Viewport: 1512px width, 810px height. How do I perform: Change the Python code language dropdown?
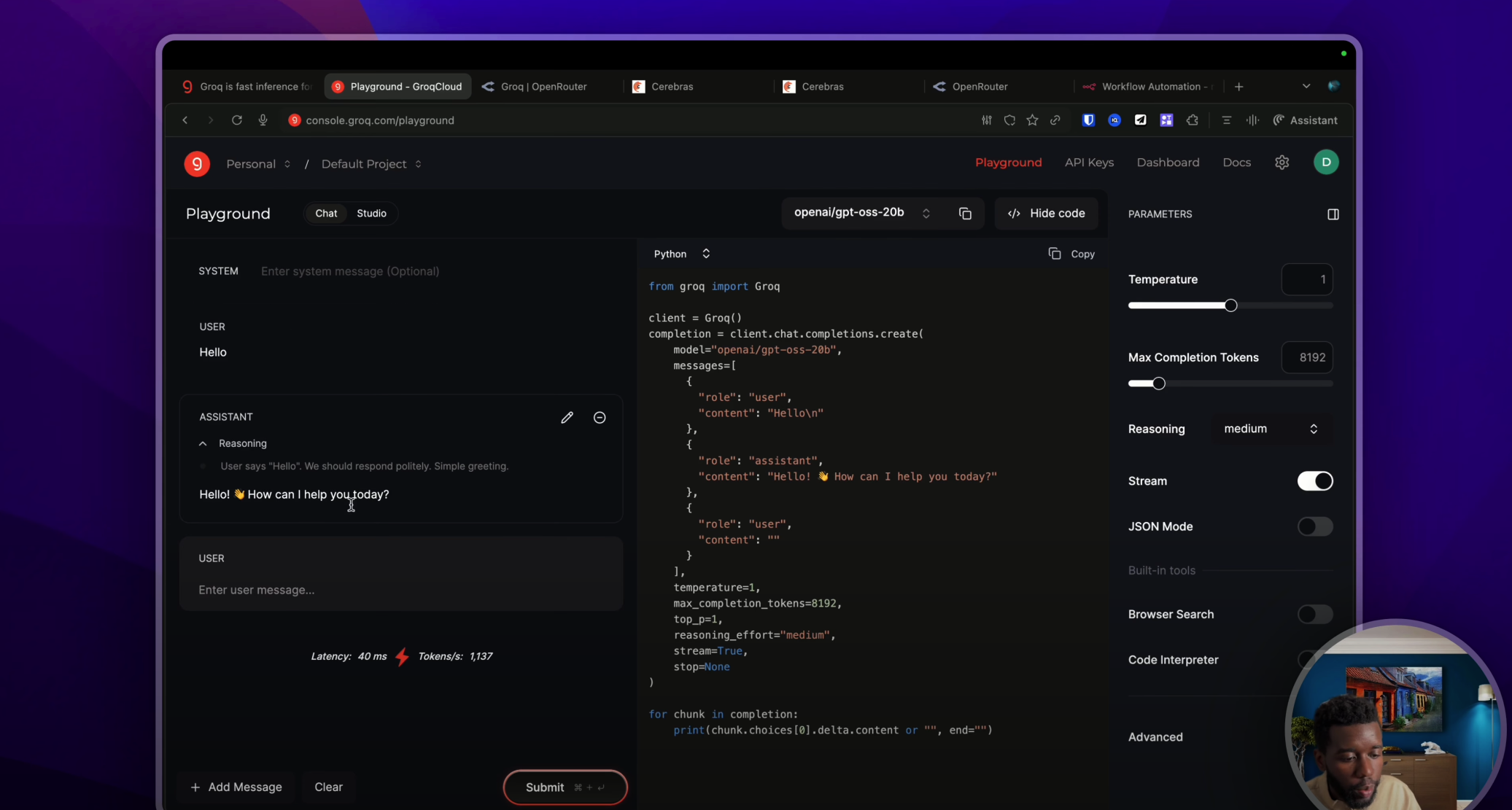pos(682,254)
